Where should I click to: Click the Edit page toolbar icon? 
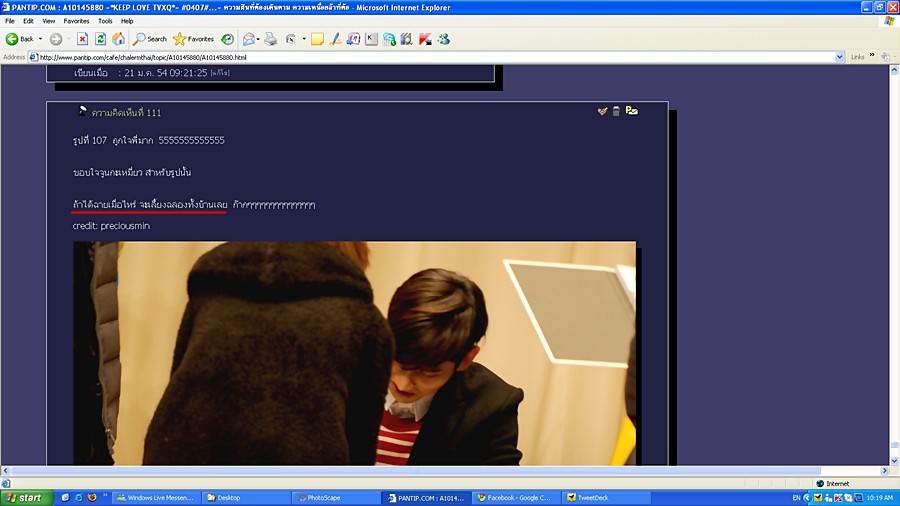(x=291, y=39)
